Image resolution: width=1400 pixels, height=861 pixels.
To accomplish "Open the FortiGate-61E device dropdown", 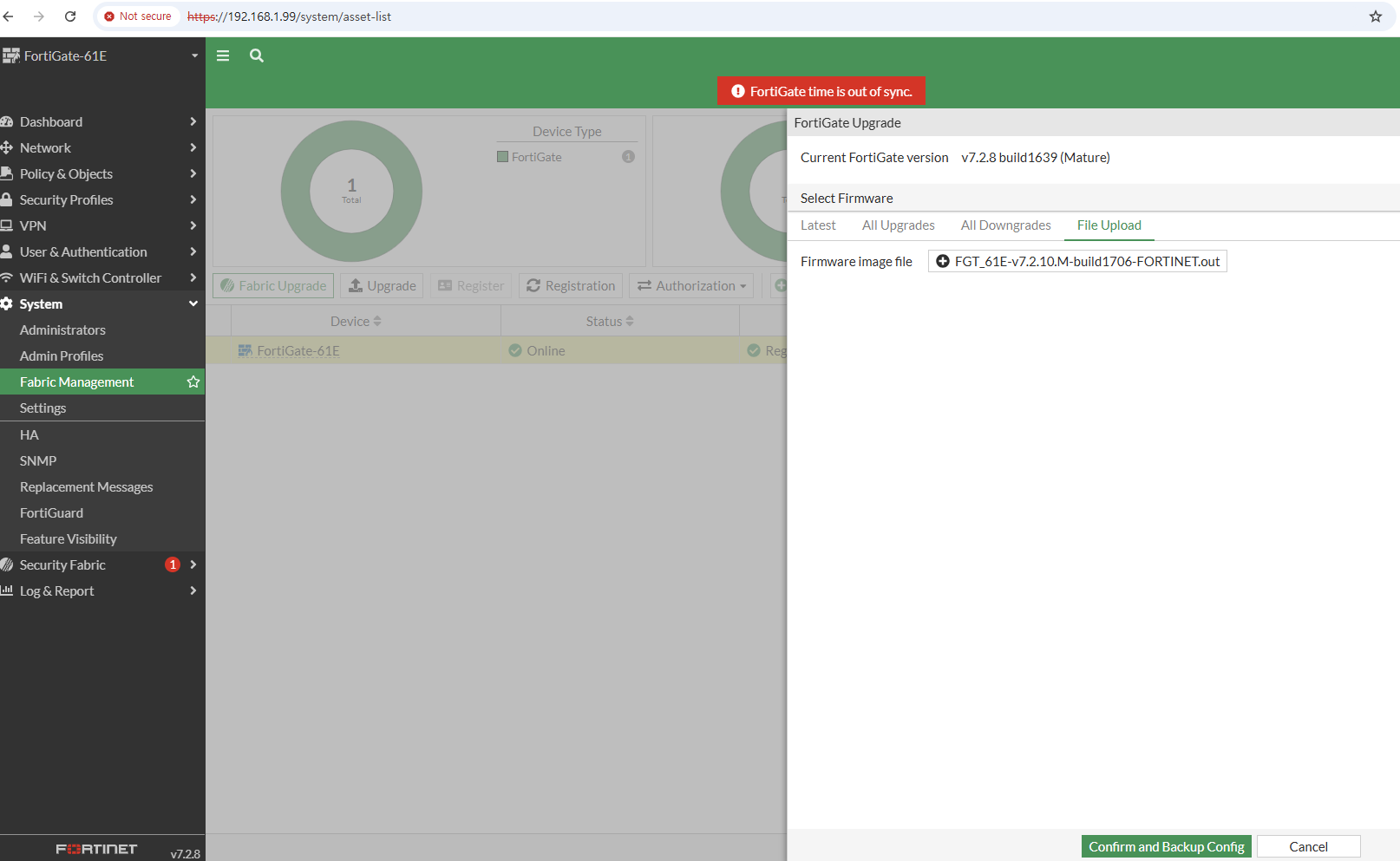I will point(194,55).
